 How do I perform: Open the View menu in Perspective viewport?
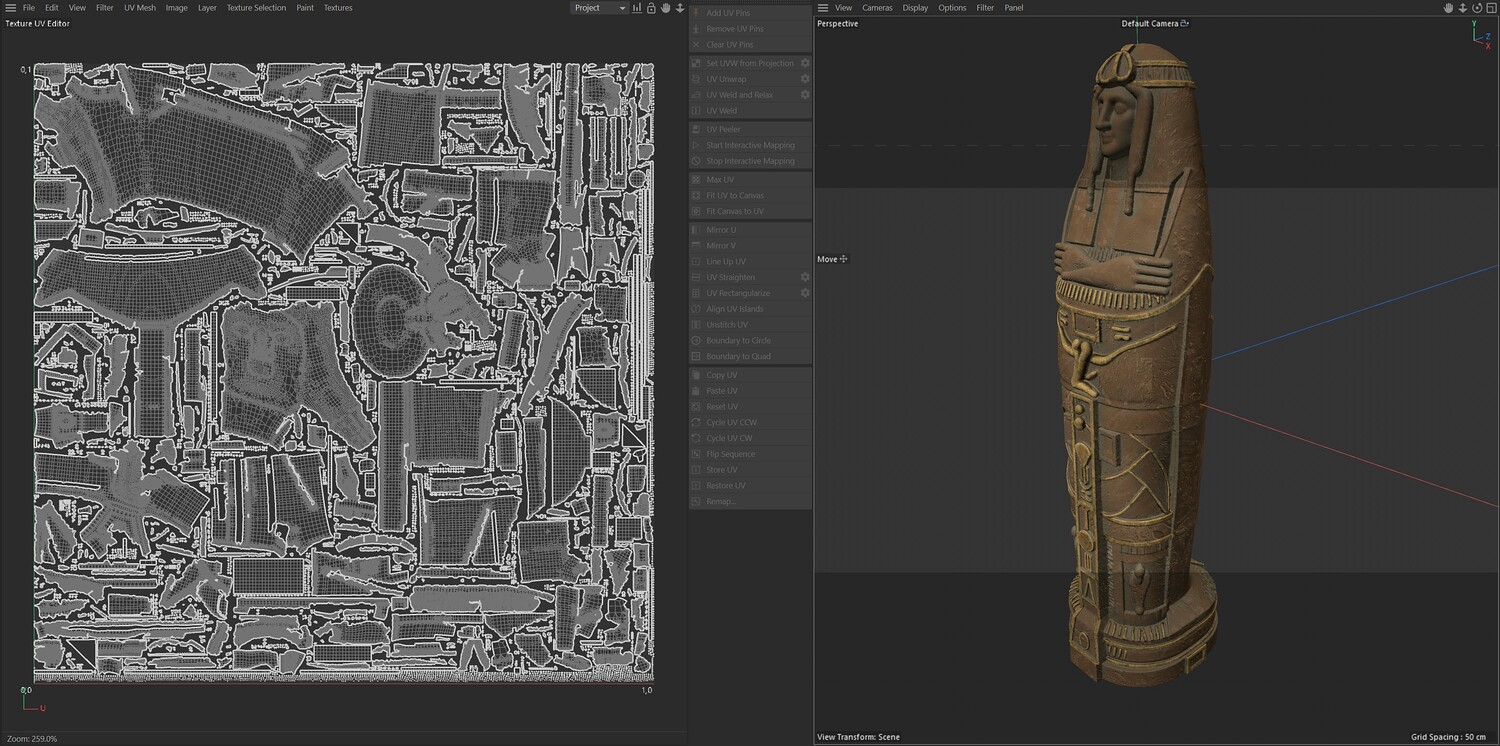point(844,8)
